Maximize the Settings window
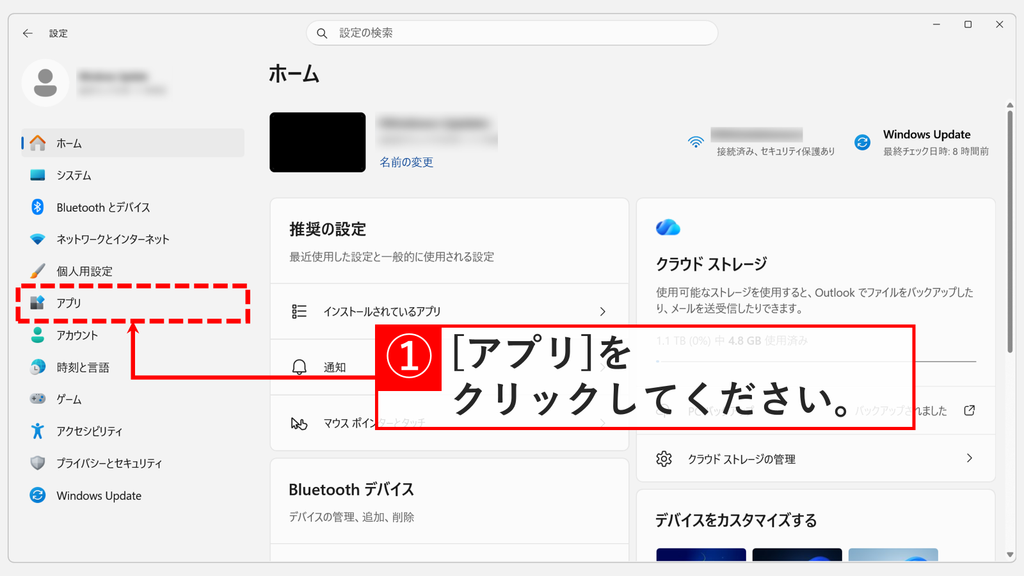This screenshot has height=576, width=1024. tap(968, 24)
